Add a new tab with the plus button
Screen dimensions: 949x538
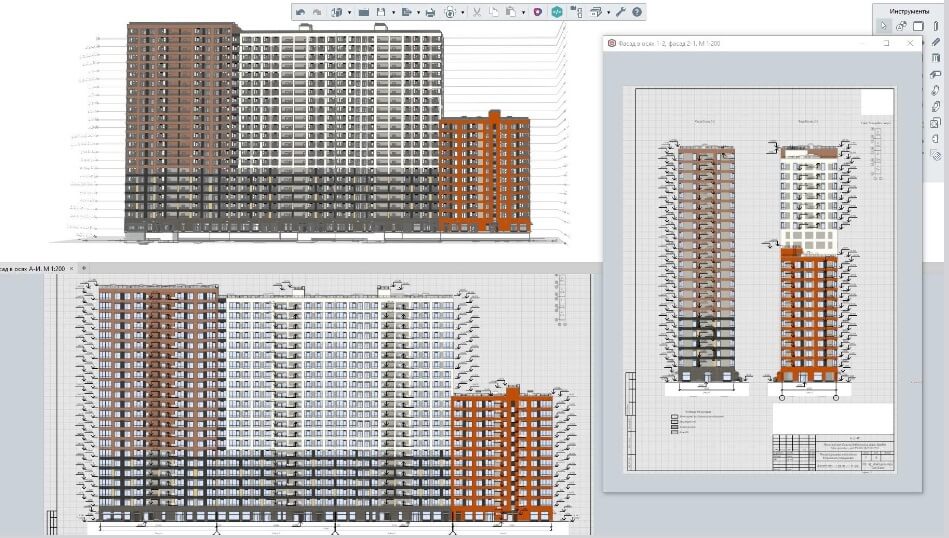click(x=84, y=268)
